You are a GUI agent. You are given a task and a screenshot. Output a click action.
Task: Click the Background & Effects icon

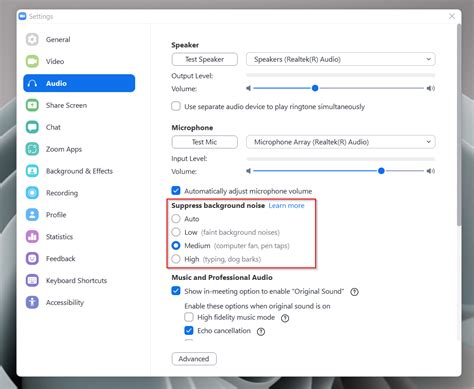(32, 171)
